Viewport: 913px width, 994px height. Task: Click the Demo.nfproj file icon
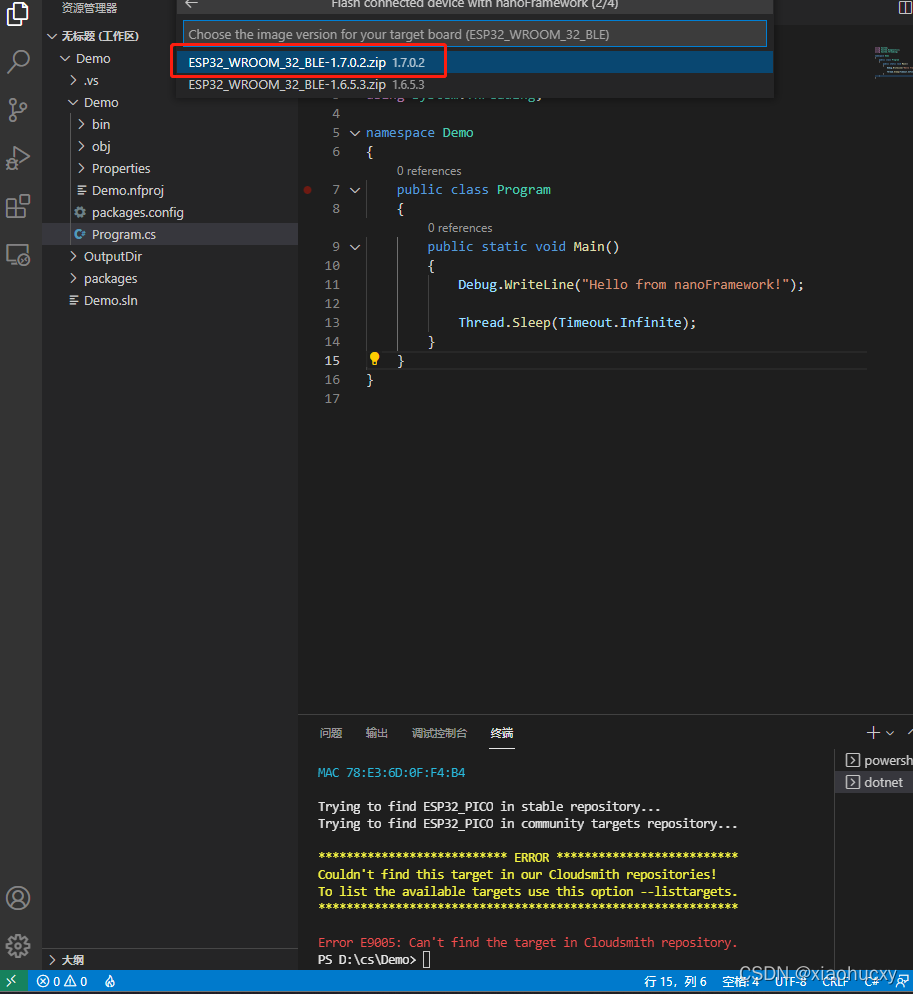[82, 190]
